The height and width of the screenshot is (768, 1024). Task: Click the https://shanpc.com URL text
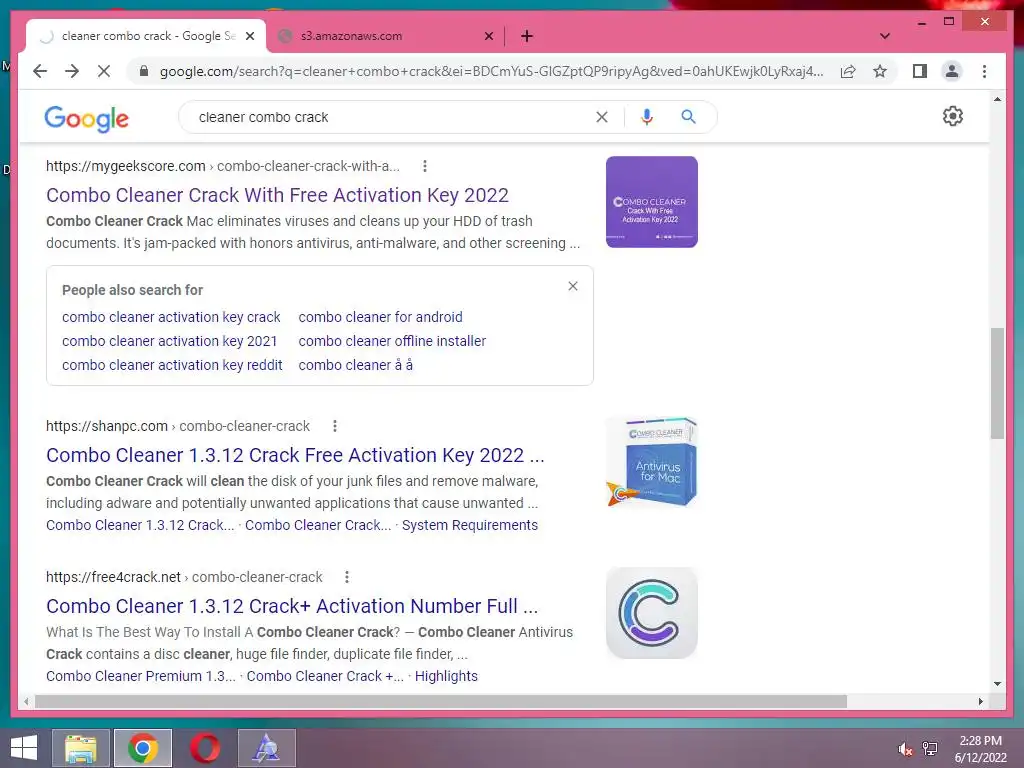coord(106,426)
